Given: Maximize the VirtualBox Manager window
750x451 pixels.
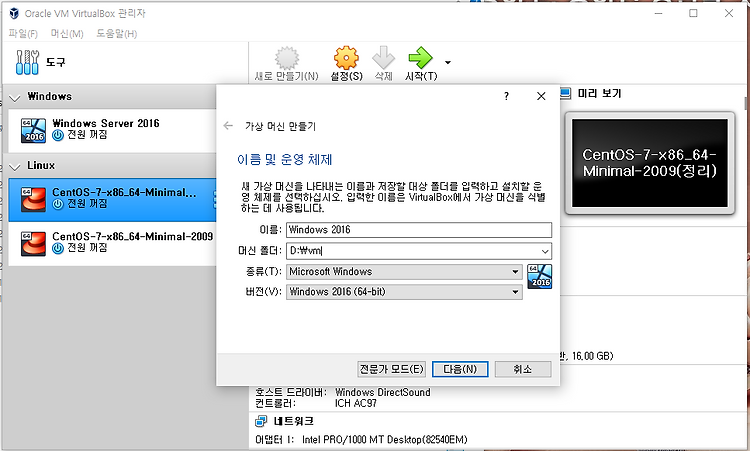Looking at the screenshot, I should tap(693, 13).
